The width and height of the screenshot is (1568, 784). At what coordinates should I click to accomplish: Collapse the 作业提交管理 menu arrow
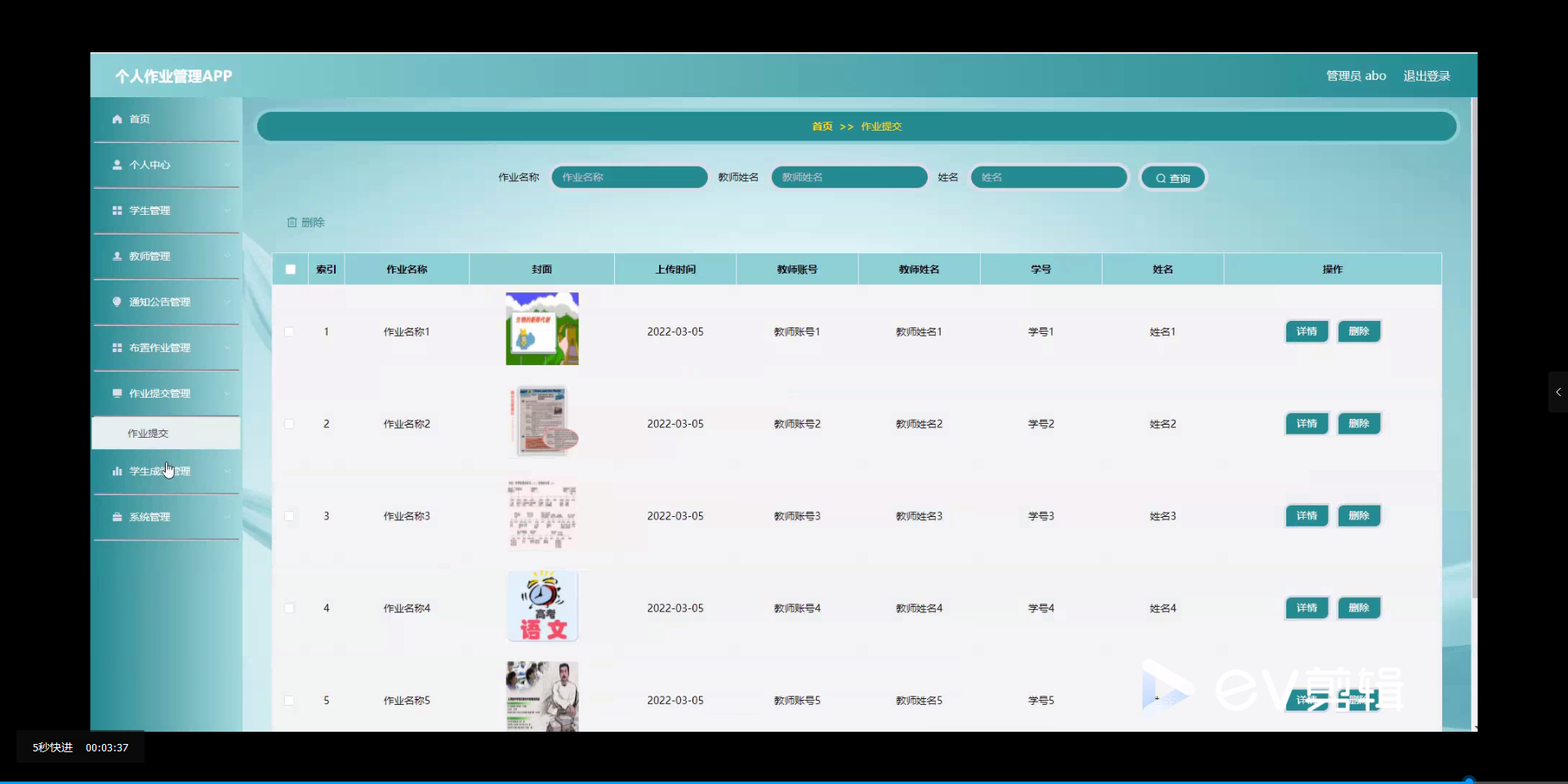227,394
